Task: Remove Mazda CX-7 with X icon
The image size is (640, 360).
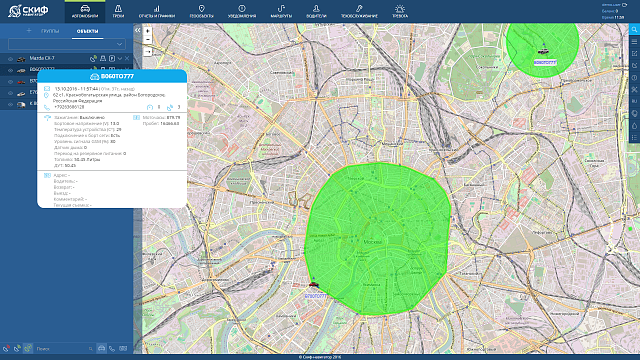Action: (127, 59)
